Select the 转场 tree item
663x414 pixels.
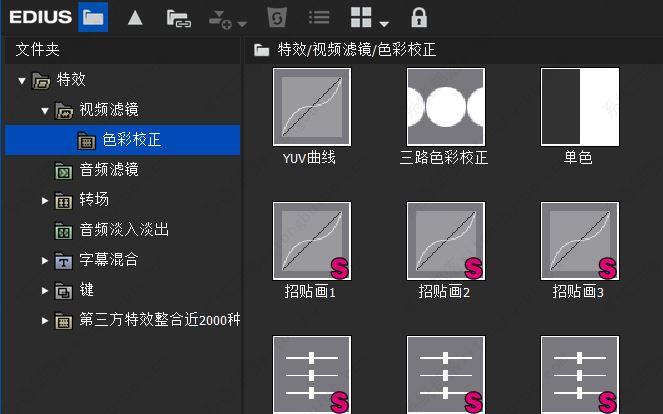tap(94, 200)
